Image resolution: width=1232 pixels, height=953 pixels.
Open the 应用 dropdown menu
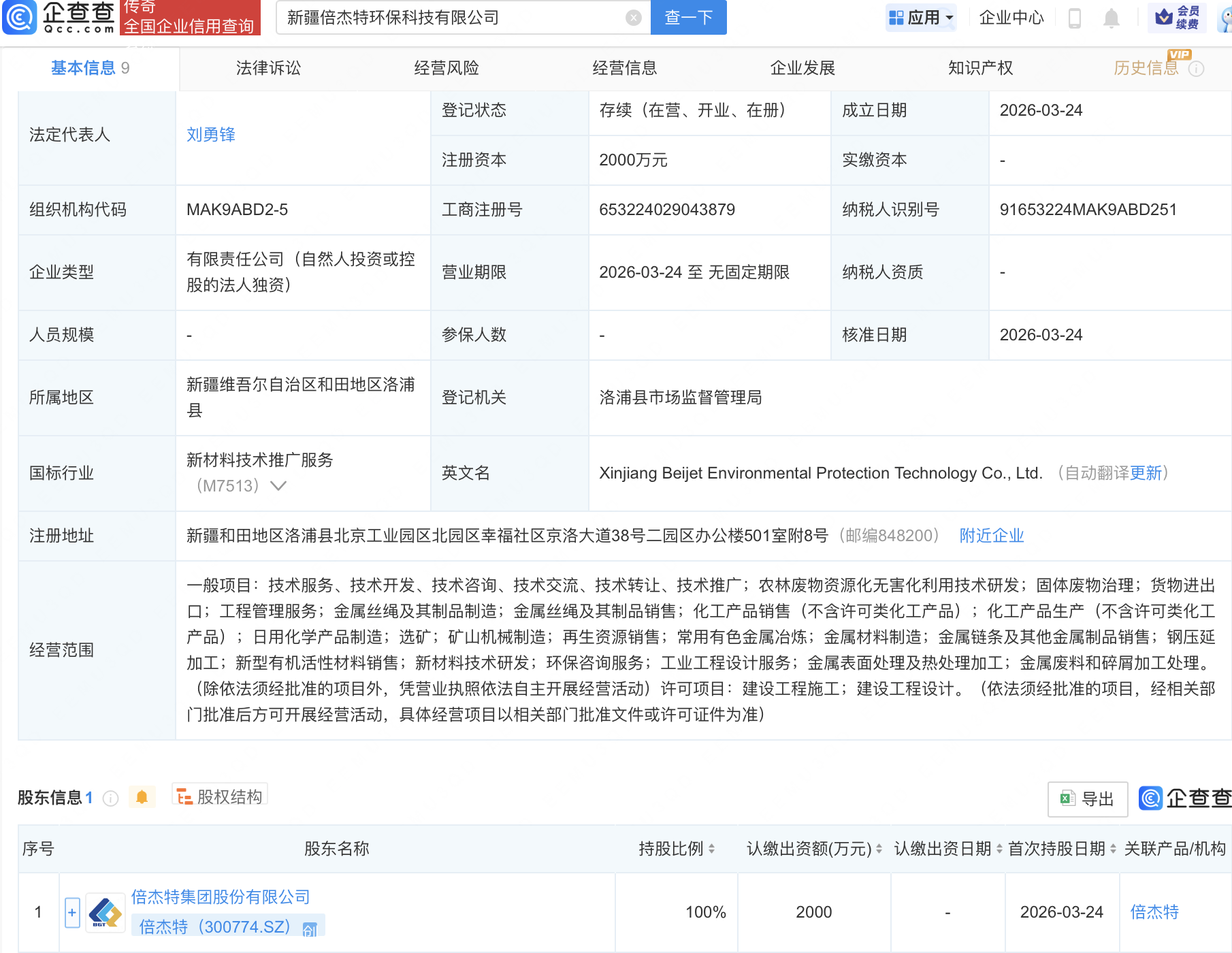(922, 18)
